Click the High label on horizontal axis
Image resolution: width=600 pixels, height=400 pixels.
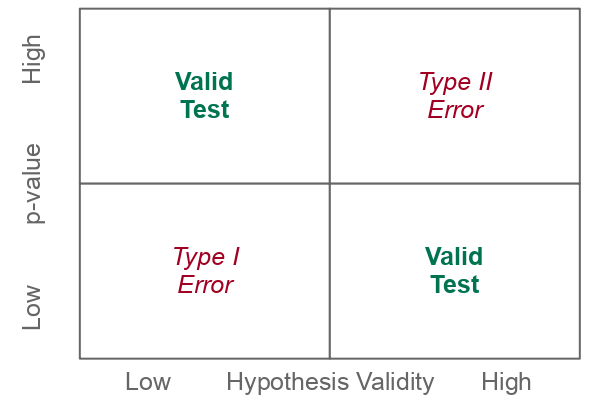coord(506,382)
